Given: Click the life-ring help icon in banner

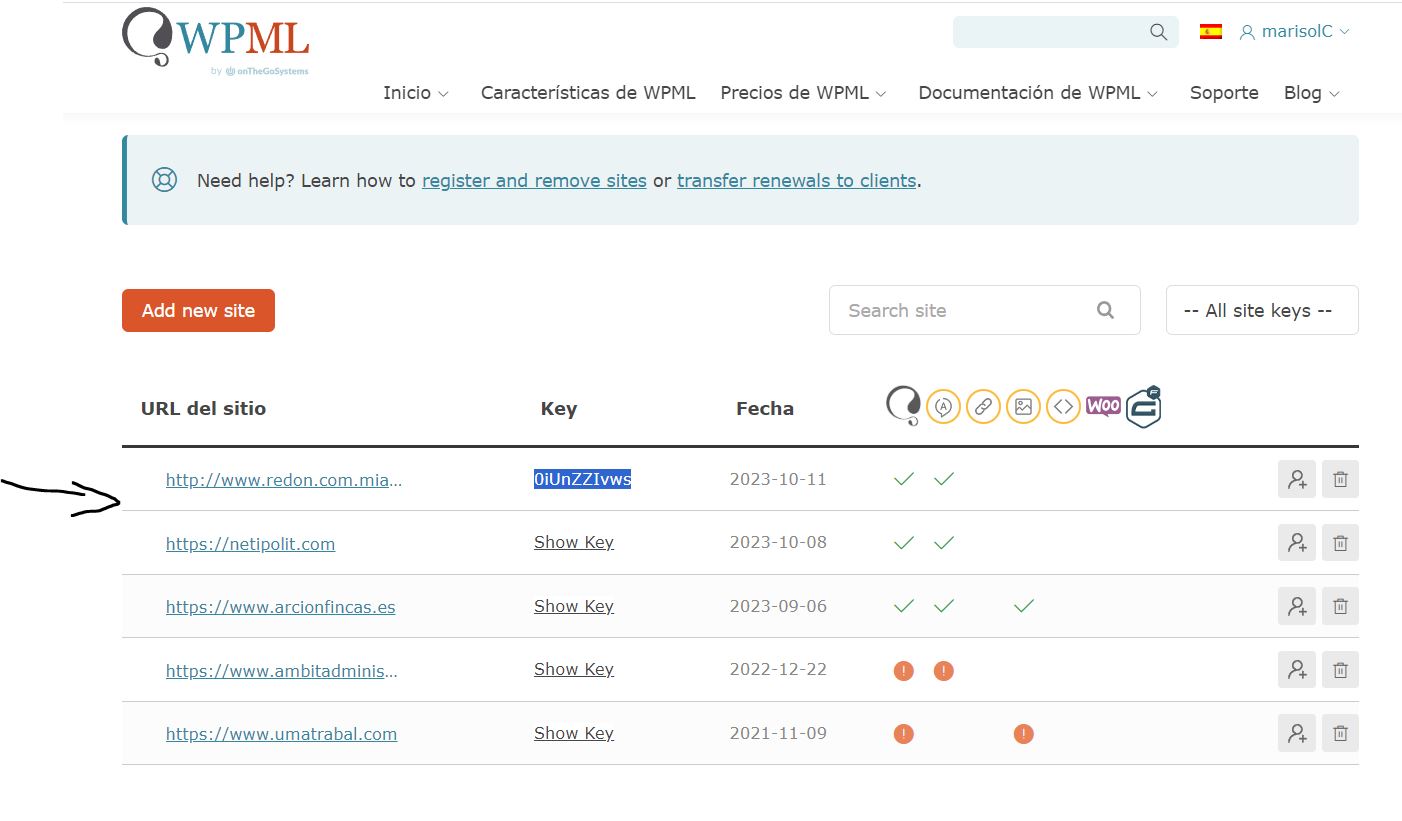Looking at the screenshot, I should (x=164, y=180).
